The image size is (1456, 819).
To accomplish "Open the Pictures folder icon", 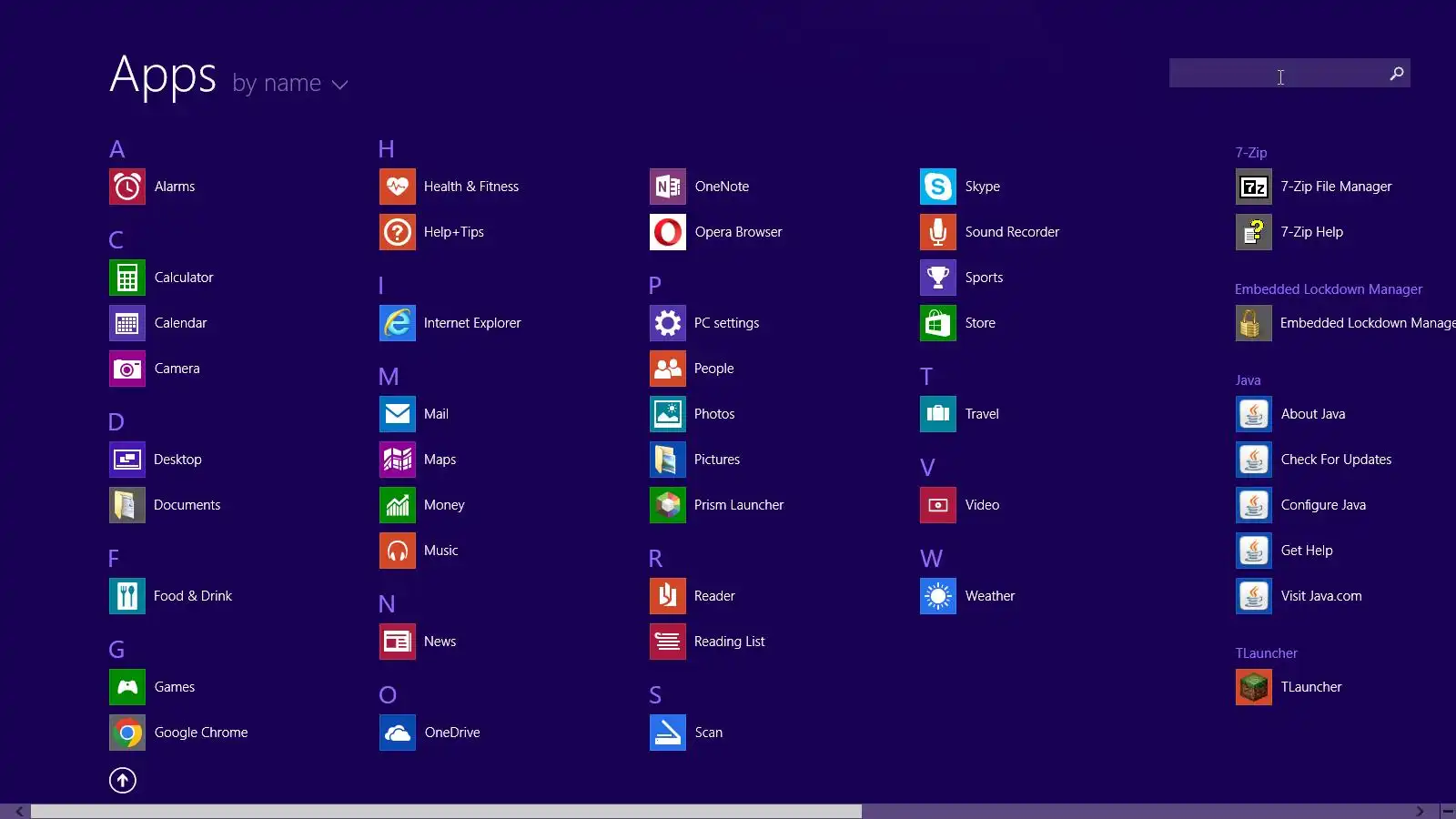I will (668, 460).
